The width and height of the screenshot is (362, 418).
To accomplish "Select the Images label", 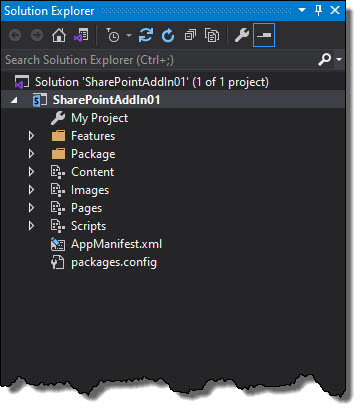I will point(90,190).
